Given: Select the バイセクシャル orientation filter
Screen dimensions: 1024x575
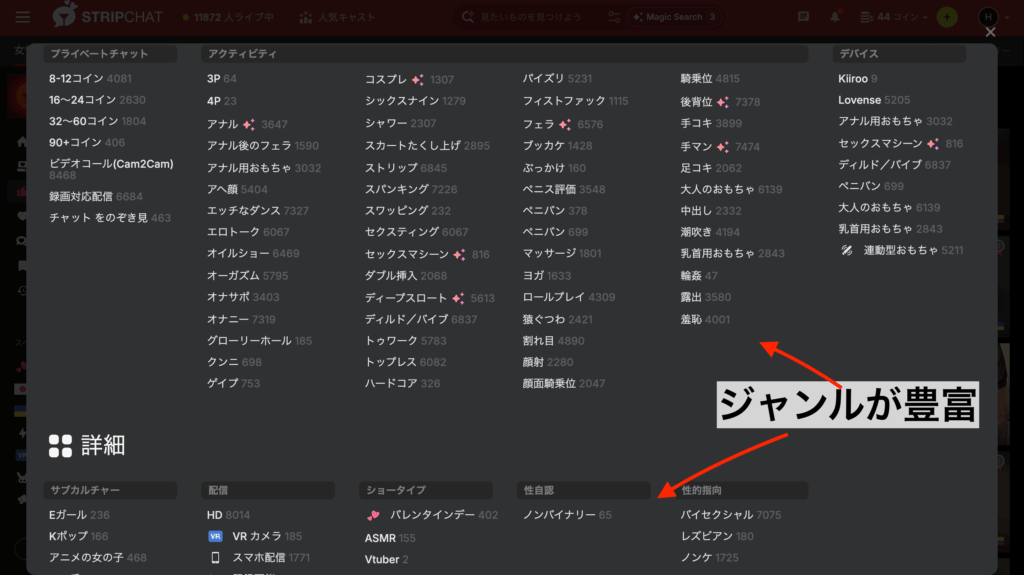Looking at the screenshot, I should [x=731, y=516].
